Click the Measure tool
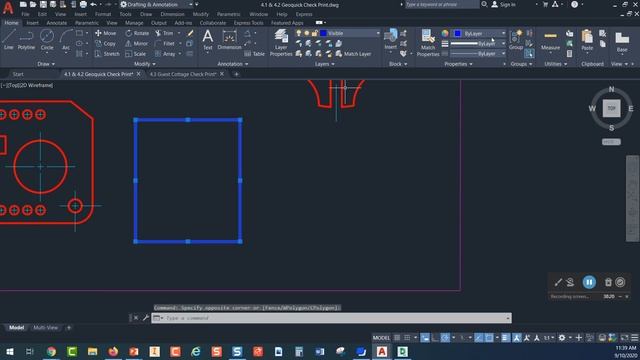Screen dimensions: 640x360 pyautogui.click(x=550, y=41)
